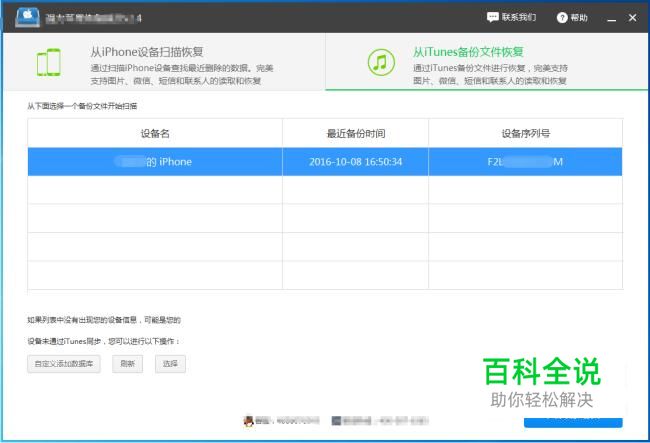The width and height of the screenshot is (650, 443).
Task: Click the phone contact icon at bottom
Action: coord(336,421)
